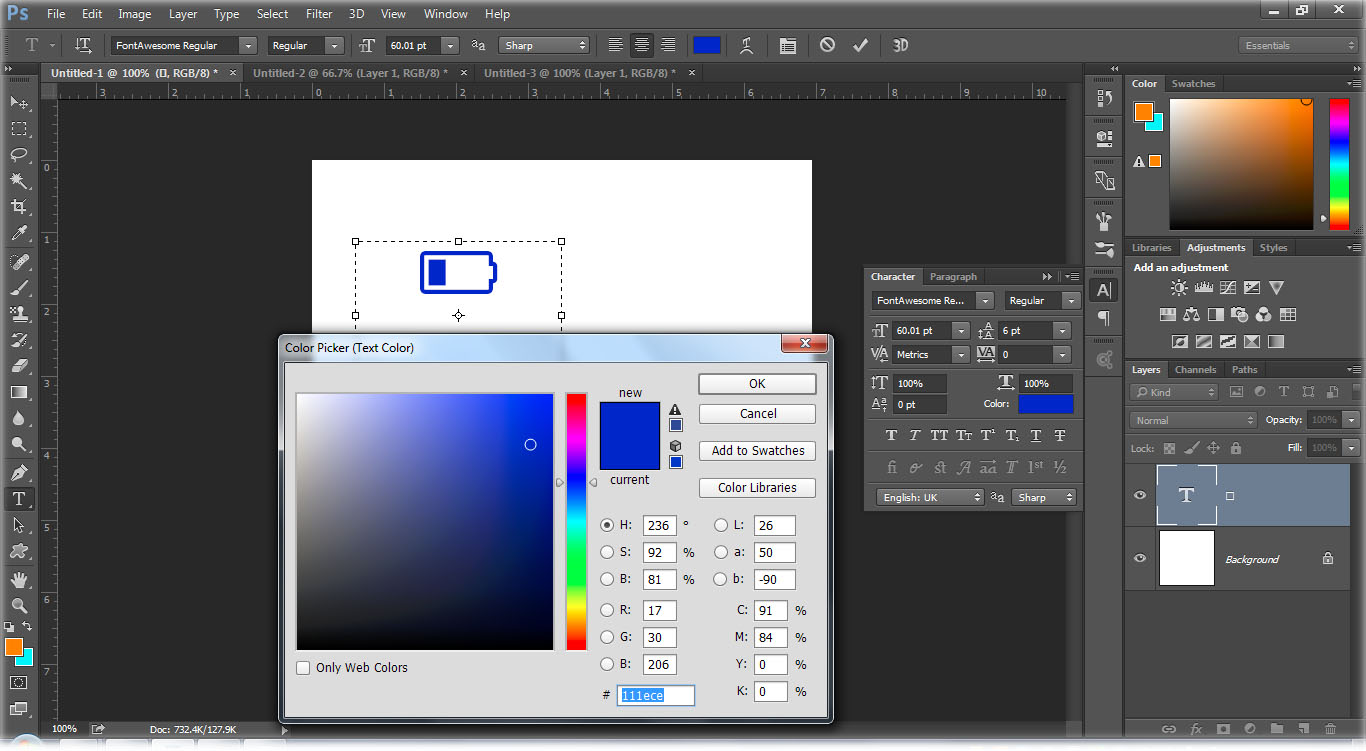
Task: Open the Opacity dropdown in Layers panel
Action: coord(1350,419)
